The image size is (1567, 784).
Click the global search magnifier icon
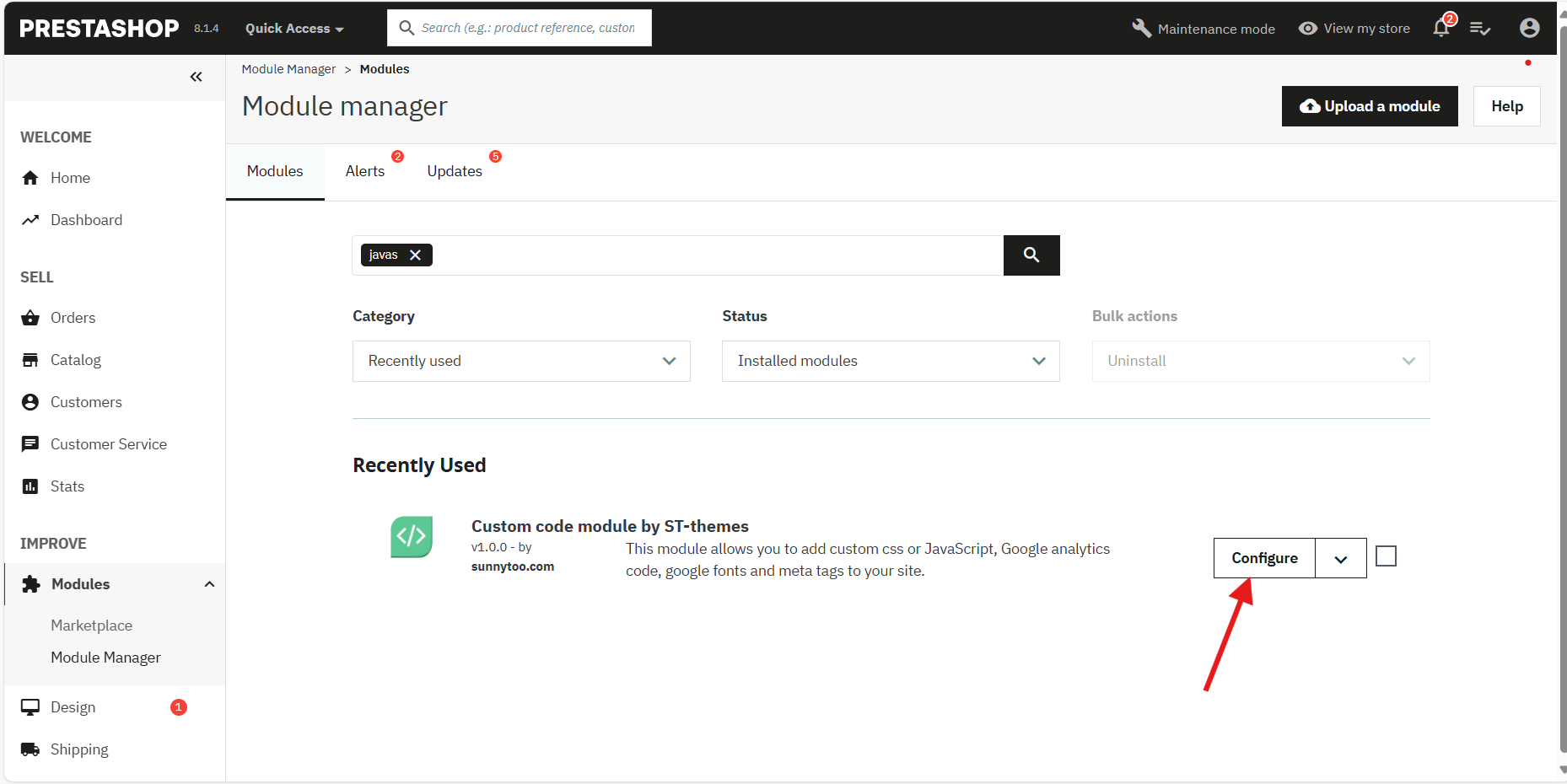tap(407, 28)
